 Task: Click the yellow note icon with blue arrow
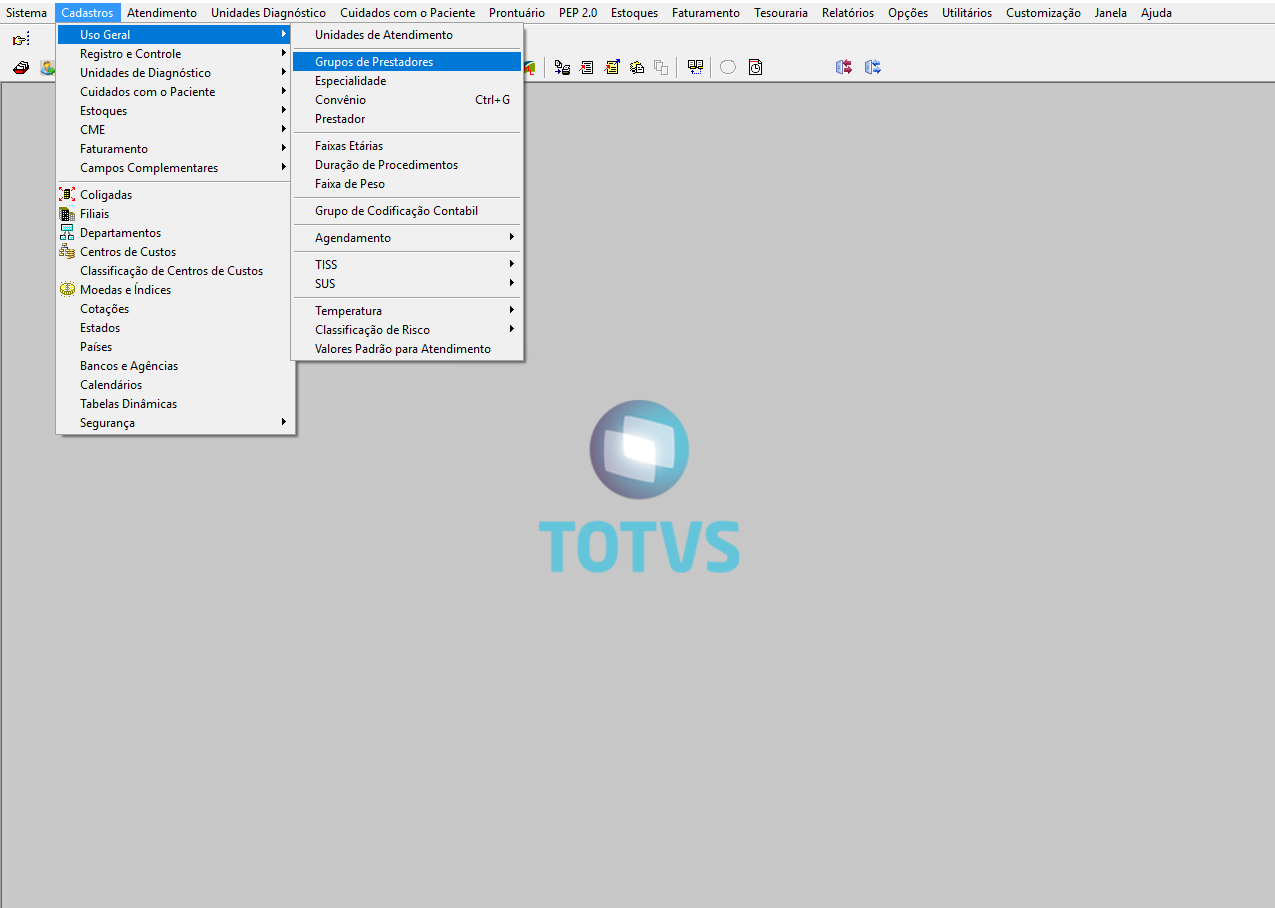pyautogui.click(x=612, y=67)
